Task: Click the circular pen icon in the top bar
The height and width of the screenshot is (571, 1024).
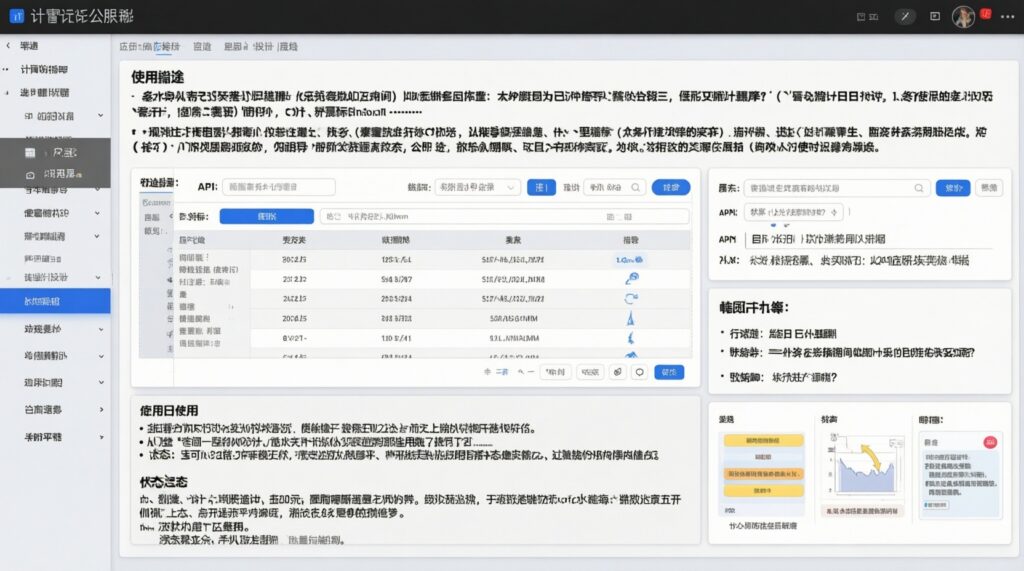Action: pos(906,17)
